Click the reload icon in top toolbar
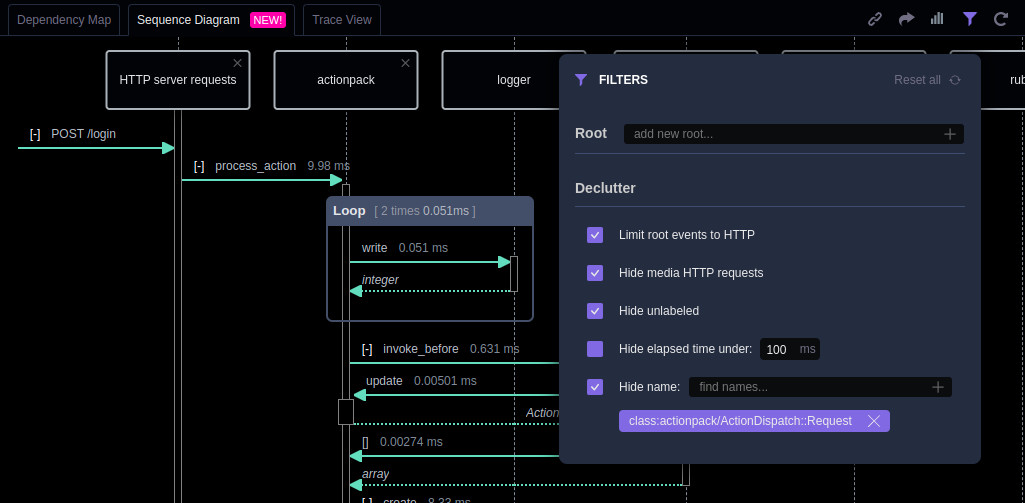 pos(1001,19)
